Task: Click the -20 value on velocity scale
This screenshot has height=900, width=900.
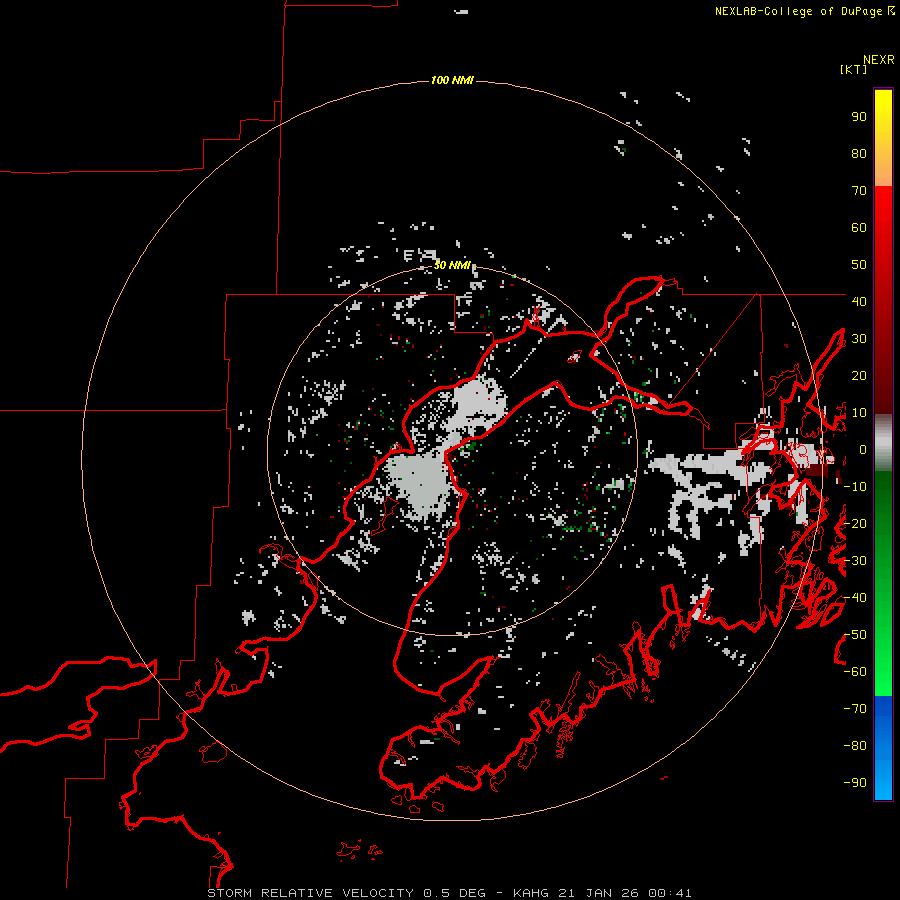Action: (855, 524)
